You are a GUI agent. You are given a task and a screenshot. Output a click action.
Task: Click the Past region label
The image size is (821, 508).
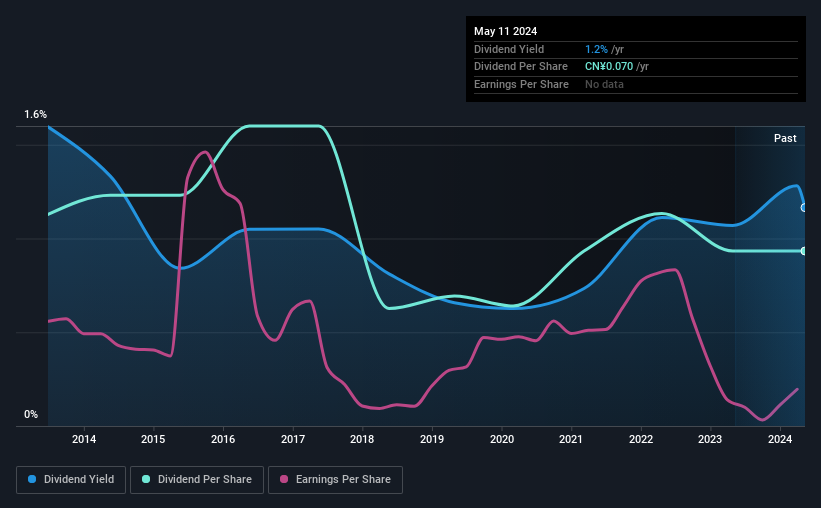(x=785, y=138)
